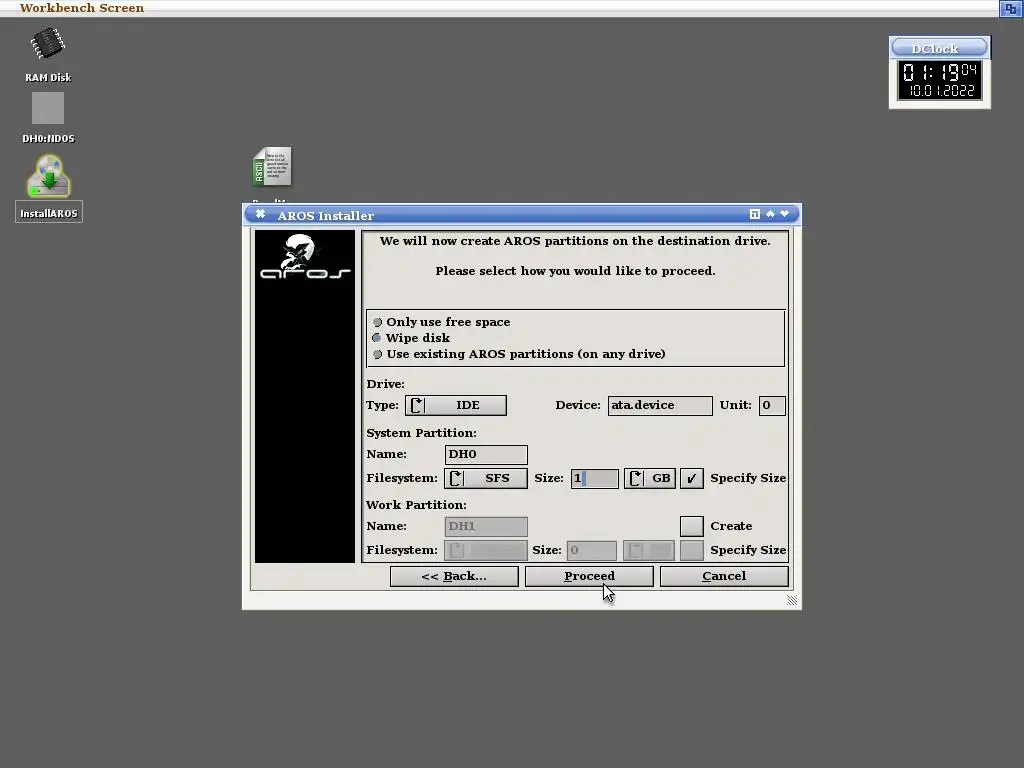Click the Proceed button
The height and width of the screenshot is (768, 1024).
click(589, 576)
